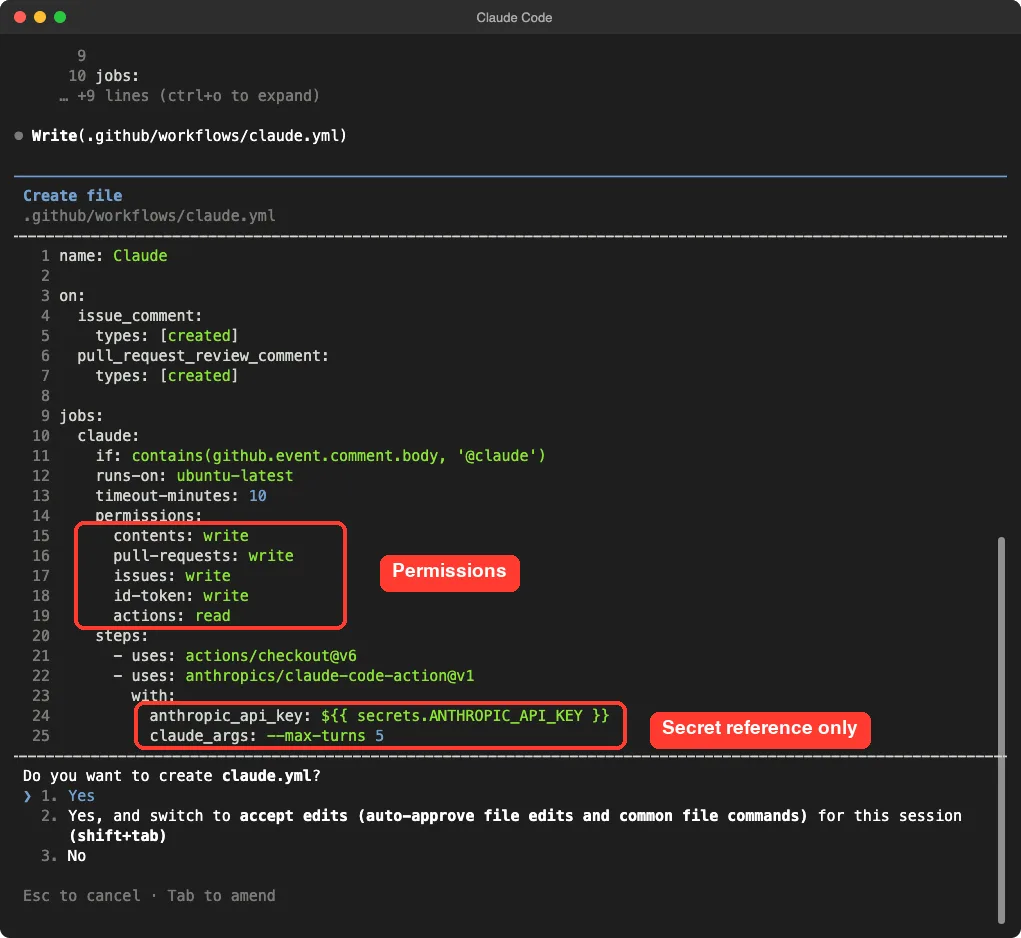
Task: Click the .github/workflows/claude.yml path under Create file
Action: [149, 215]
